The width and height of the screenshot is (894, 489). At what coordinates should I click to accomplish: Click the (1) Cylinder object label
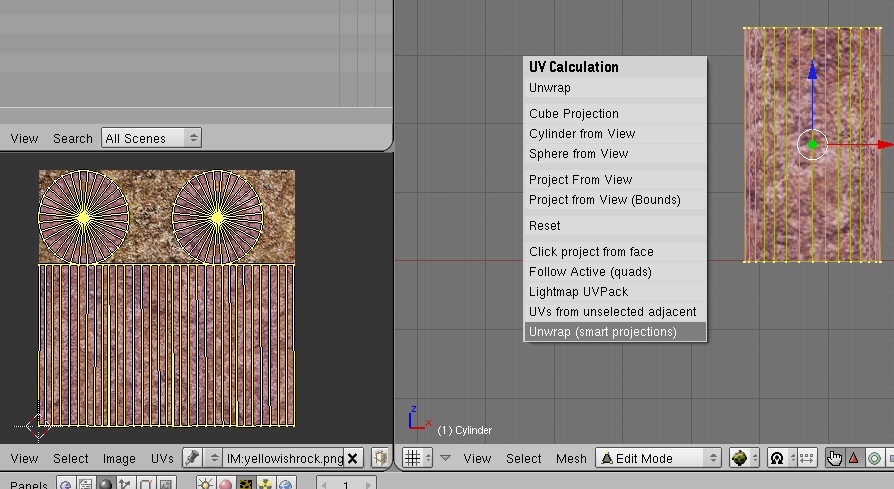(x=464, y=430)
